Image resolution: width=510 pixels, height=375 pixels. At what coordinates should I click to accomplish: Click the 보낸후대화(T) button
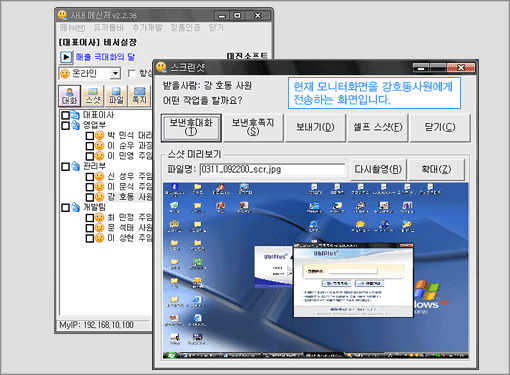point(191,128)
